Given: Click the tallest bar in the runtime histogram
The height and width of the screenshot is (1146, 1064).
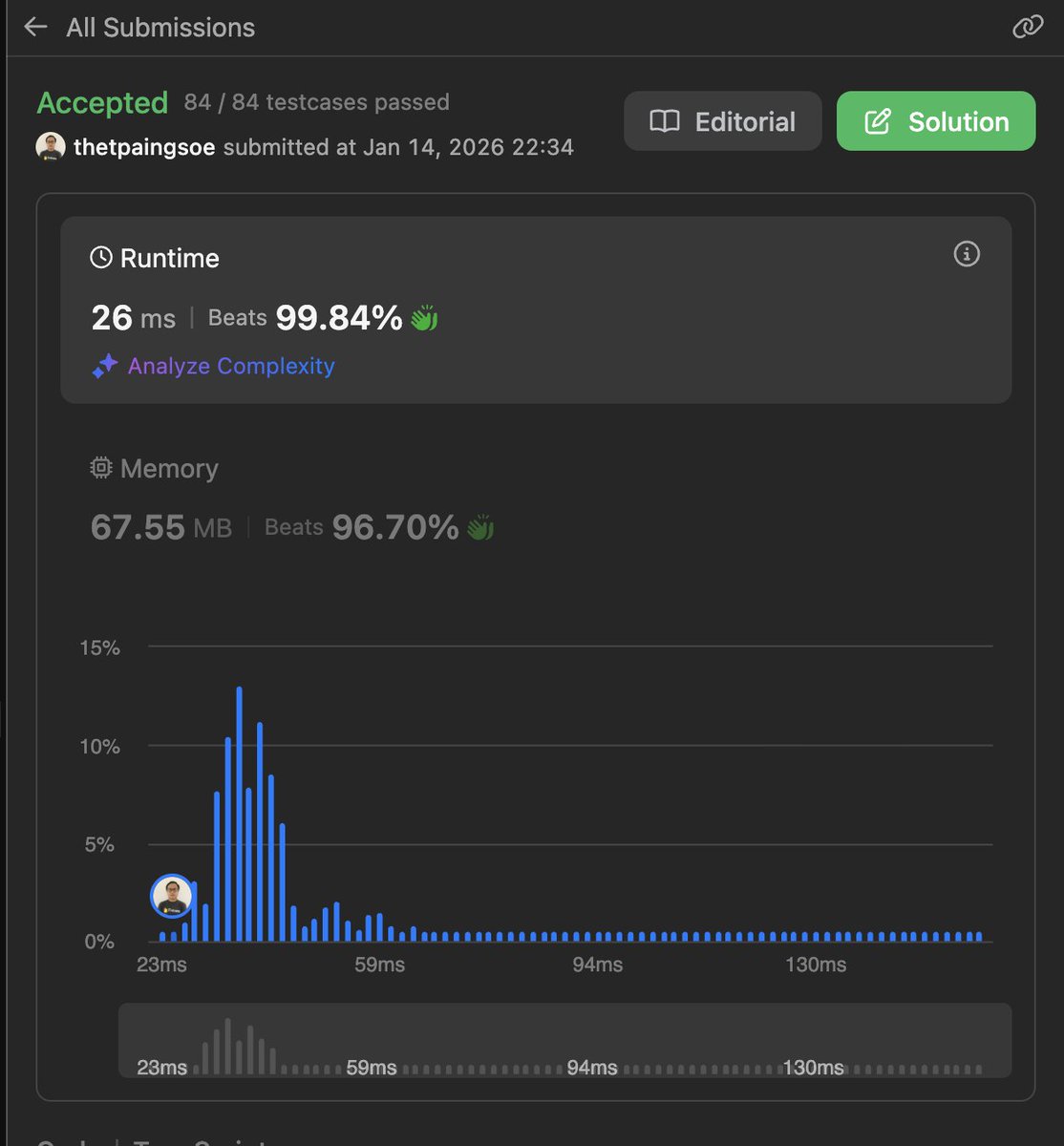Looking at the screenshot, I should (239, 814).
